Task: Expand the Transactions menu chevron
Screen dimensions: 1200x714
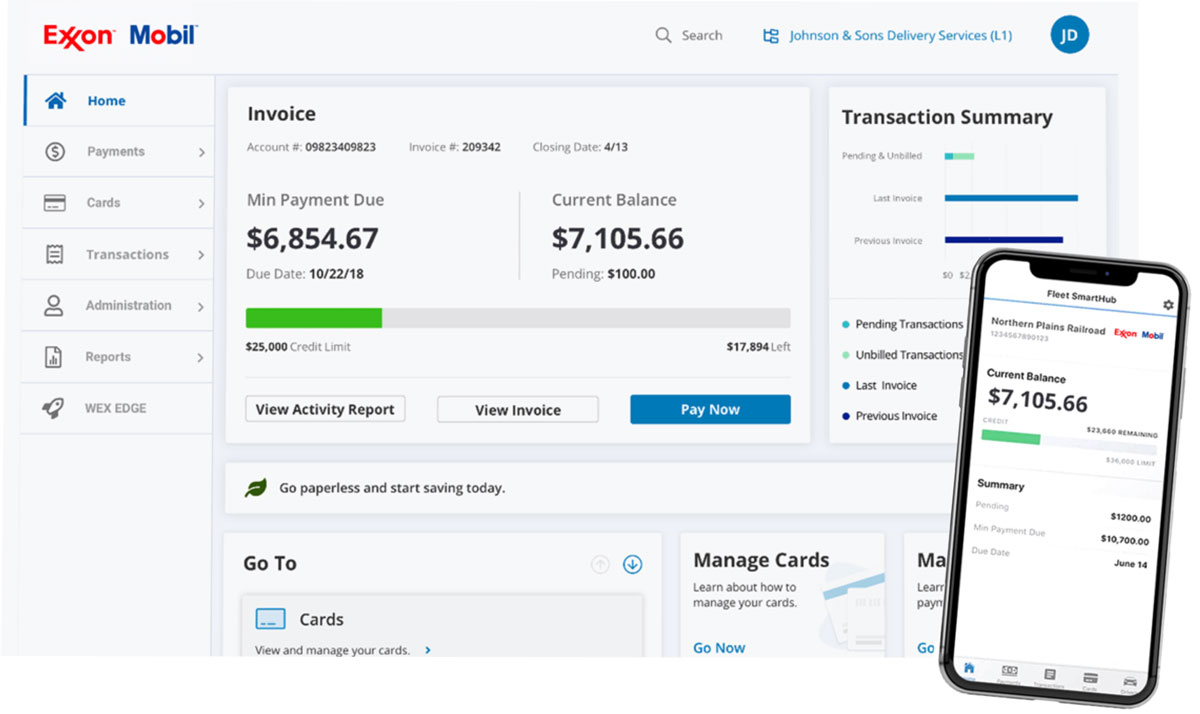Action: click(201, 256)
